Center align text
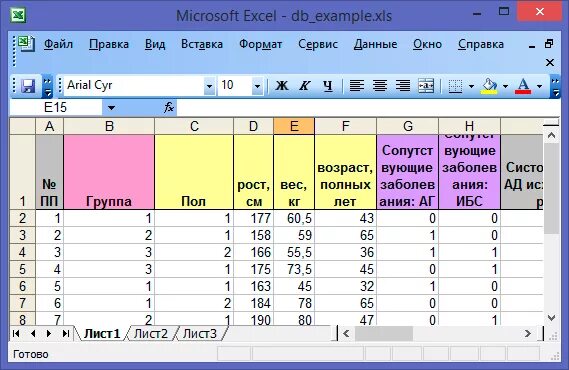This screenshot has height=370, width=569. (x=380, y=86)
